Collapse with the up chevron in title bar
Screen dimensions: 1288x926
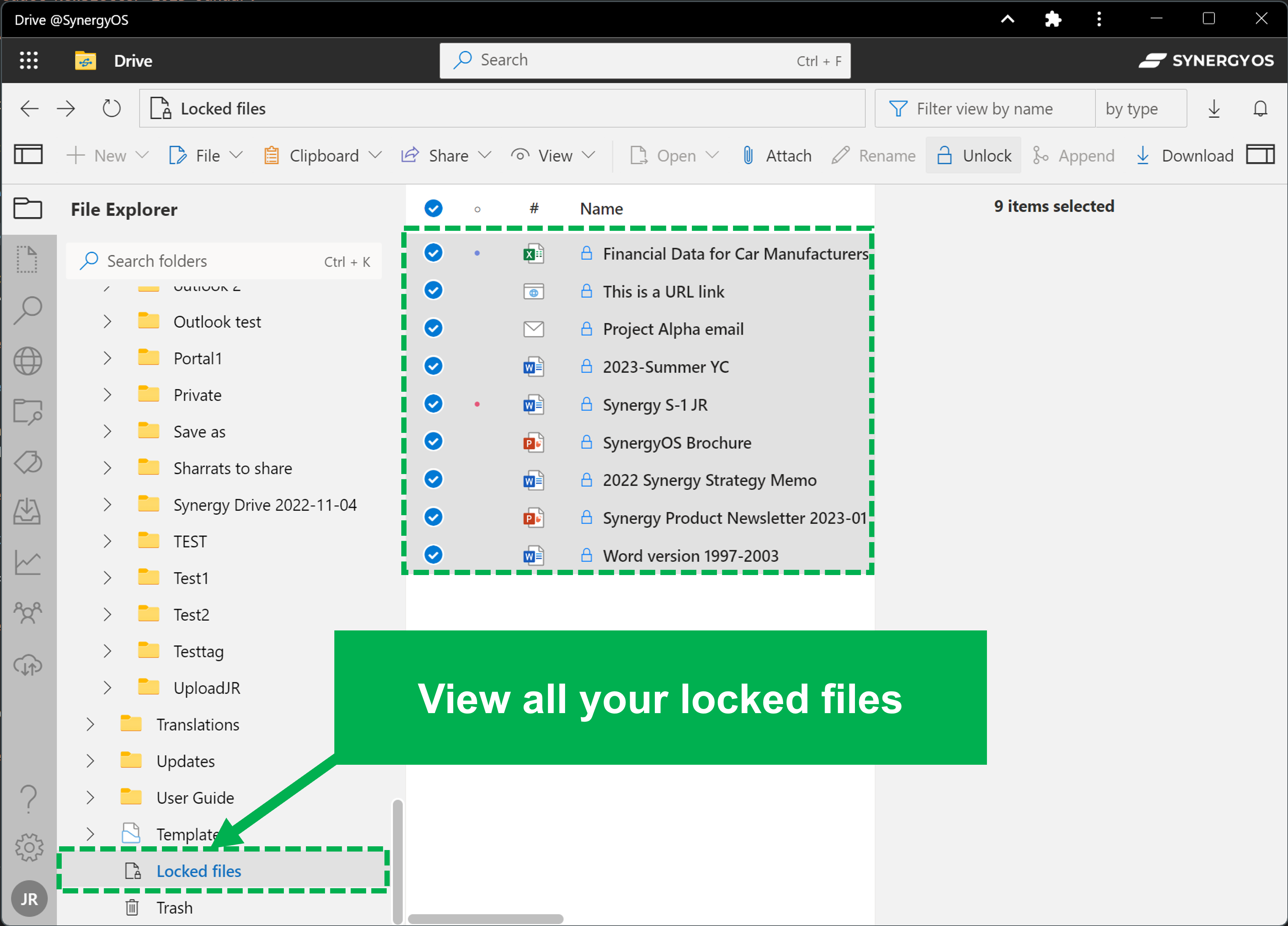[x=1008, y=19]
